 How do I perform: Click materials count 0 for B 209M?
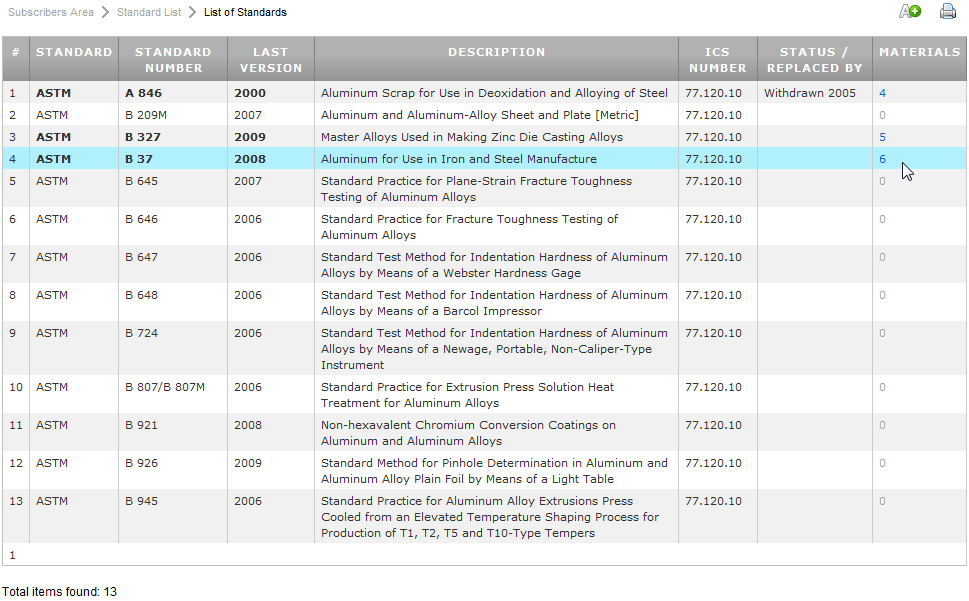882,116
